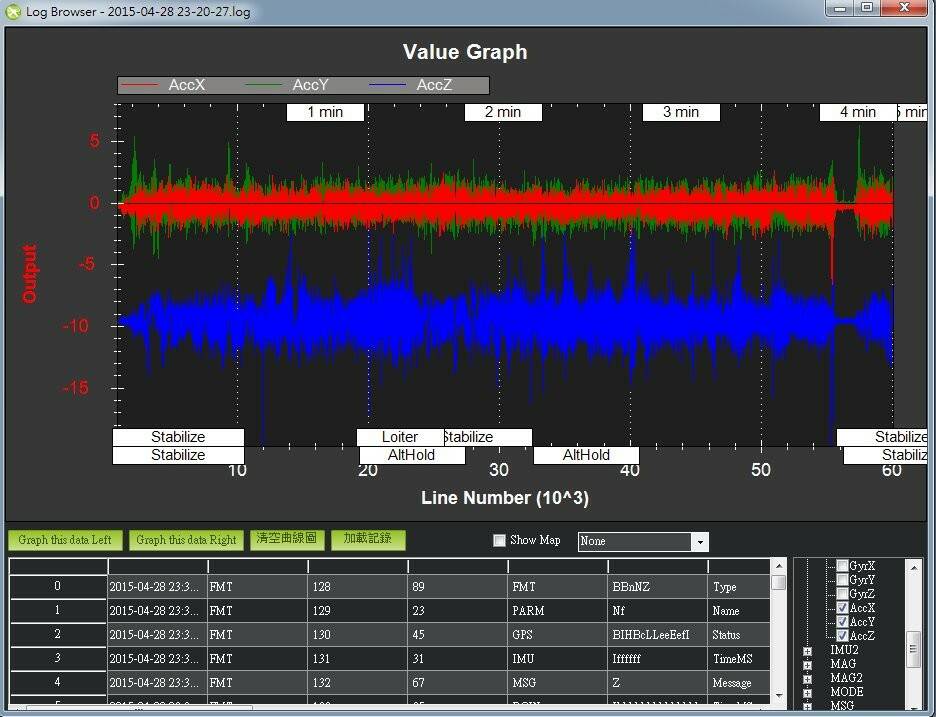Expand the MAG tree node
Viewport: 936px width, 717px height.
click(x=807, y=665)
